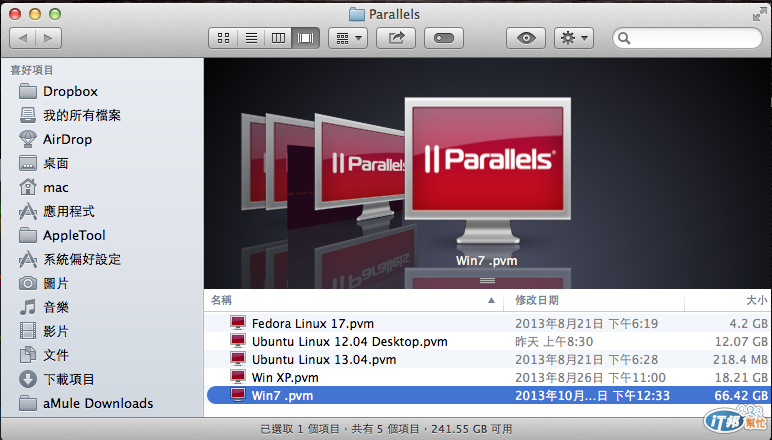Click the Share toolbar button
The image size is (772, 440).
click(396, 38)
